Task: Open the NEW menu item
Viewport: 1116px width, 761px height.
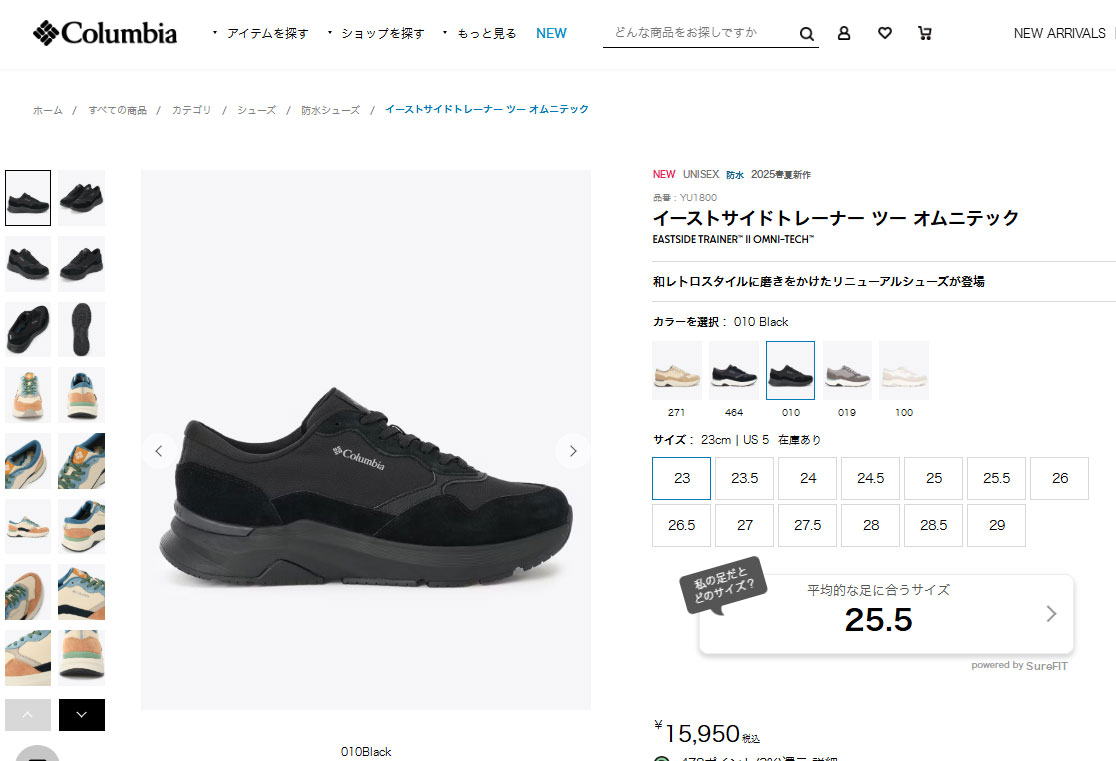Action: pyautogui.click(x=551, y=33)
